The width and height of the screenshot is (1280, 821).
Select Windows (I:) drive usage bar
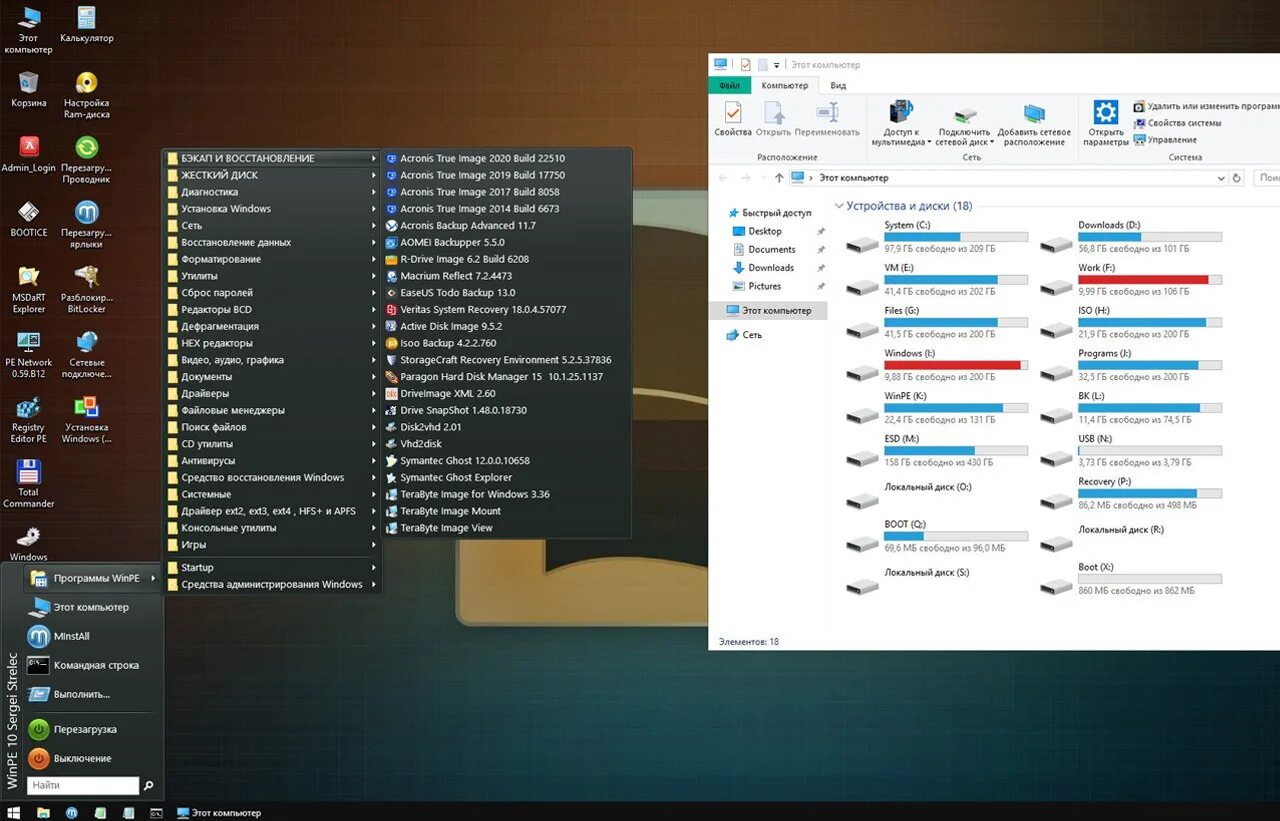[x=955, y=365]
